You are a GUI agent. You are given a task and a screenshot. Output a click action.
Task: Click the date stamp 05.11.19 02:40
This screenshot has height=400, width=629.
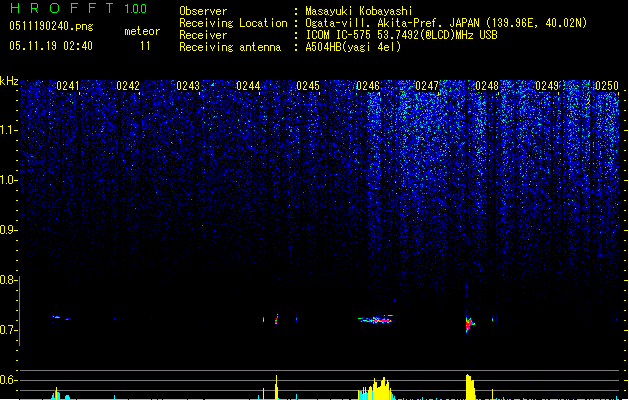pos(51,46)
